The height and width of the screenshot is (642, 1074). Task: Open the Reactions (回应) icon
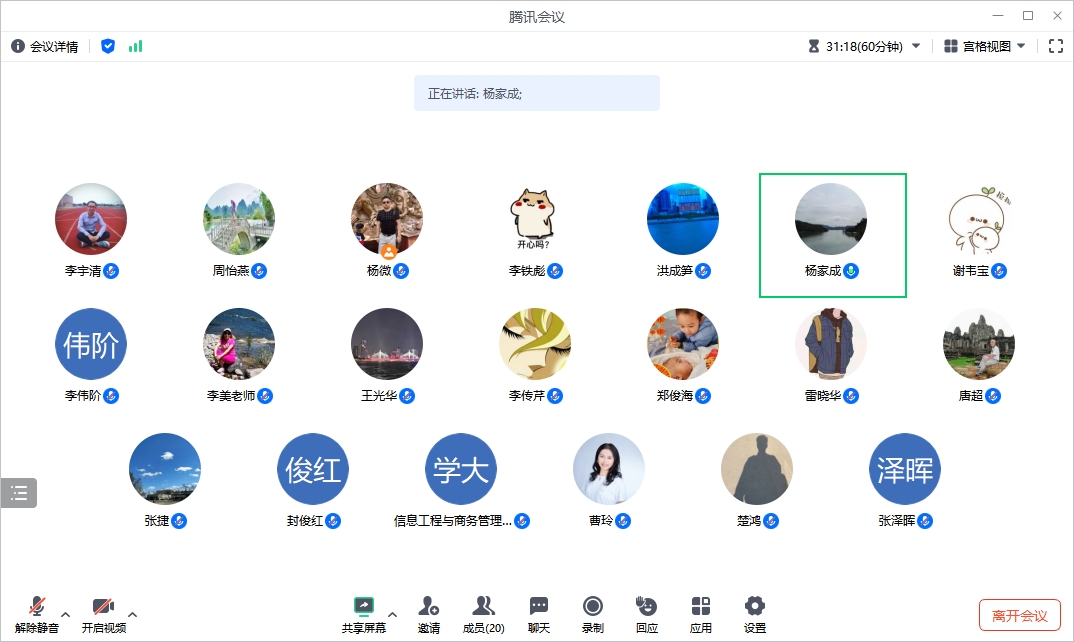(x=647, y=607)
